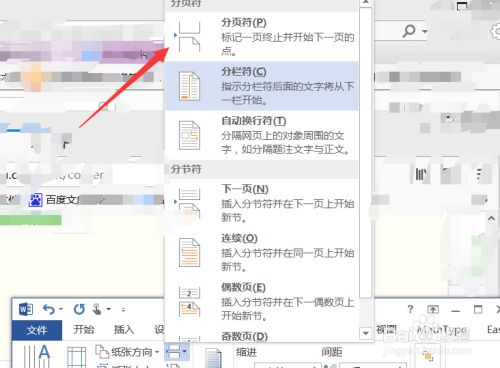Open Customize Quick Access Toolbar dropdown
The image size is (500, 368).
(123, 310)
